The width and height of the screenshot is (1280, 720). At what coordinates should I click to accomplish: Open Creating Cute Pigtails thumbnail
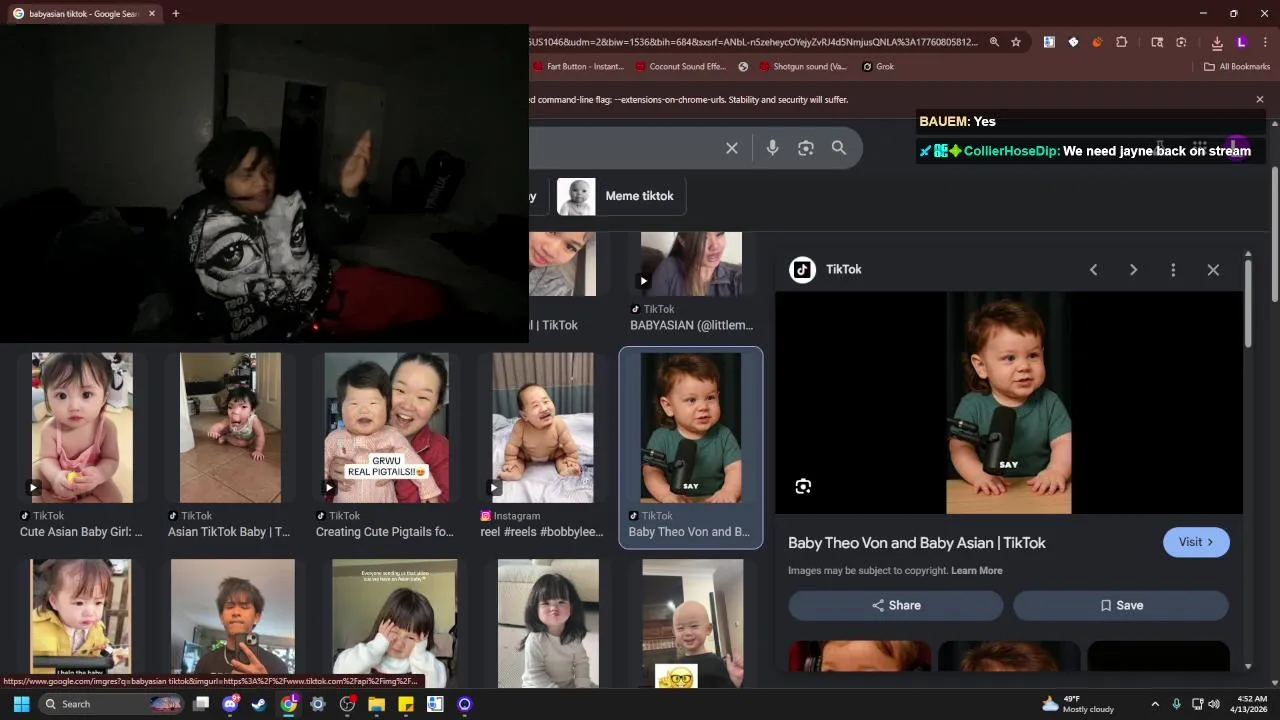[x=386, y=428]
